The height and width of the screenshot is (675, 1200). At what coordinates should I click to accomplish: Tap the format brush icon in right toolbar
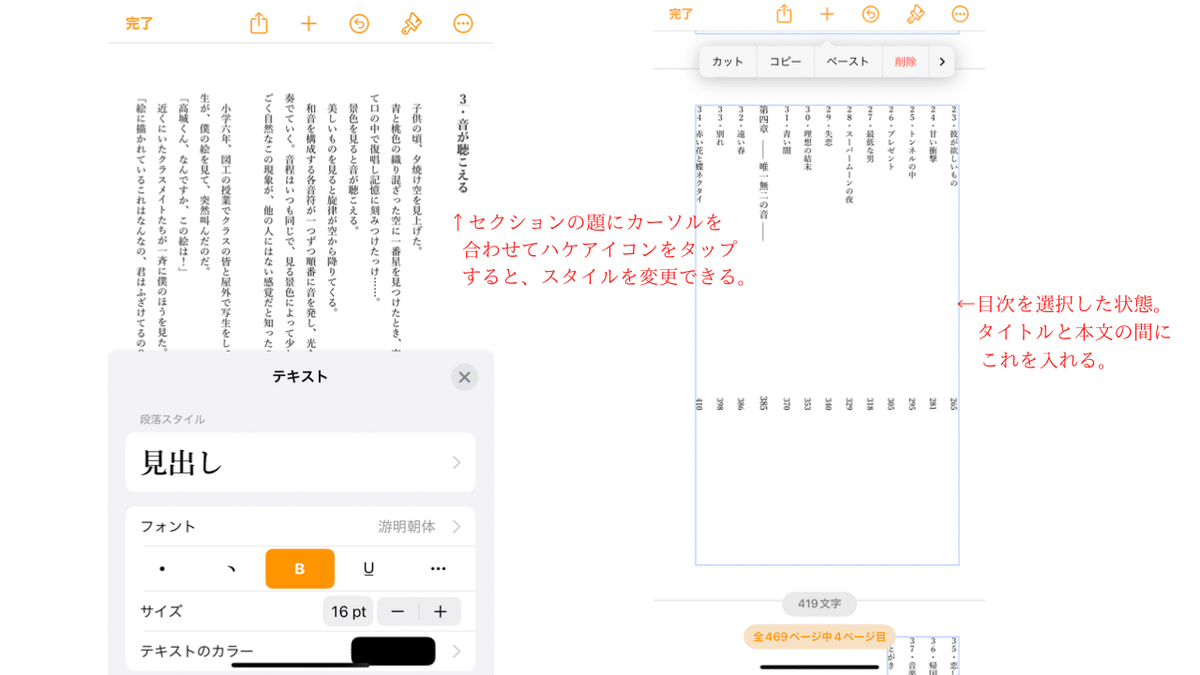pyautogui.click(x=915, y=14)
